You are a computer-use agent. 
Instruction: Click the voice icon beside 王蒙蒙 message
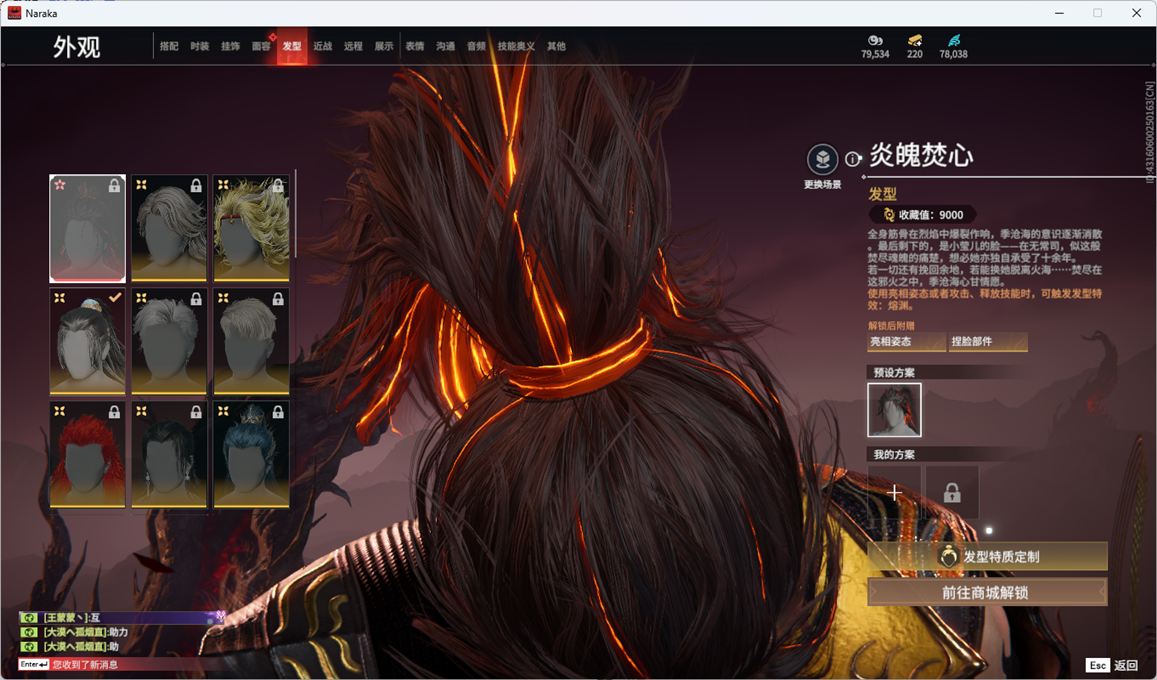(x=29, y=618)
